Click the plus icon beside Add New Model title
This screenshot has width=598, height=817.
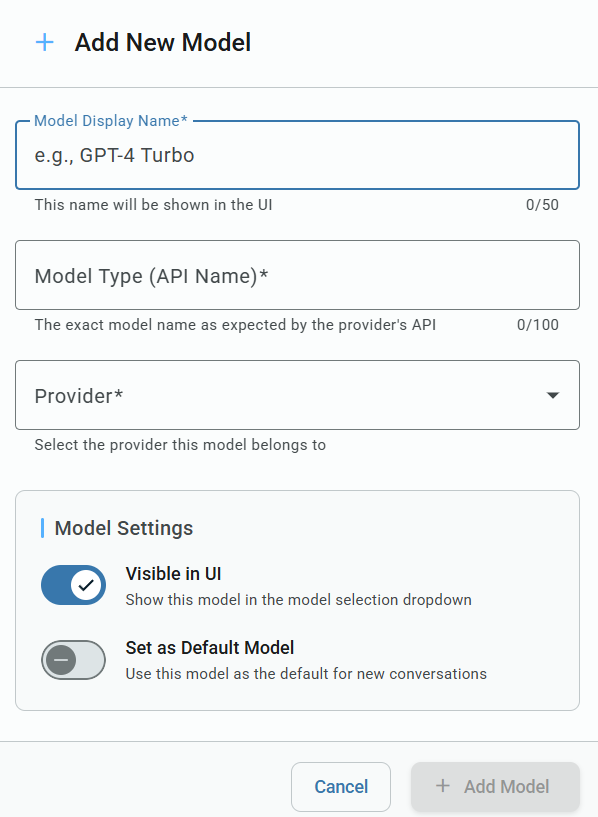pyautogui.click(x=44, y=42)
